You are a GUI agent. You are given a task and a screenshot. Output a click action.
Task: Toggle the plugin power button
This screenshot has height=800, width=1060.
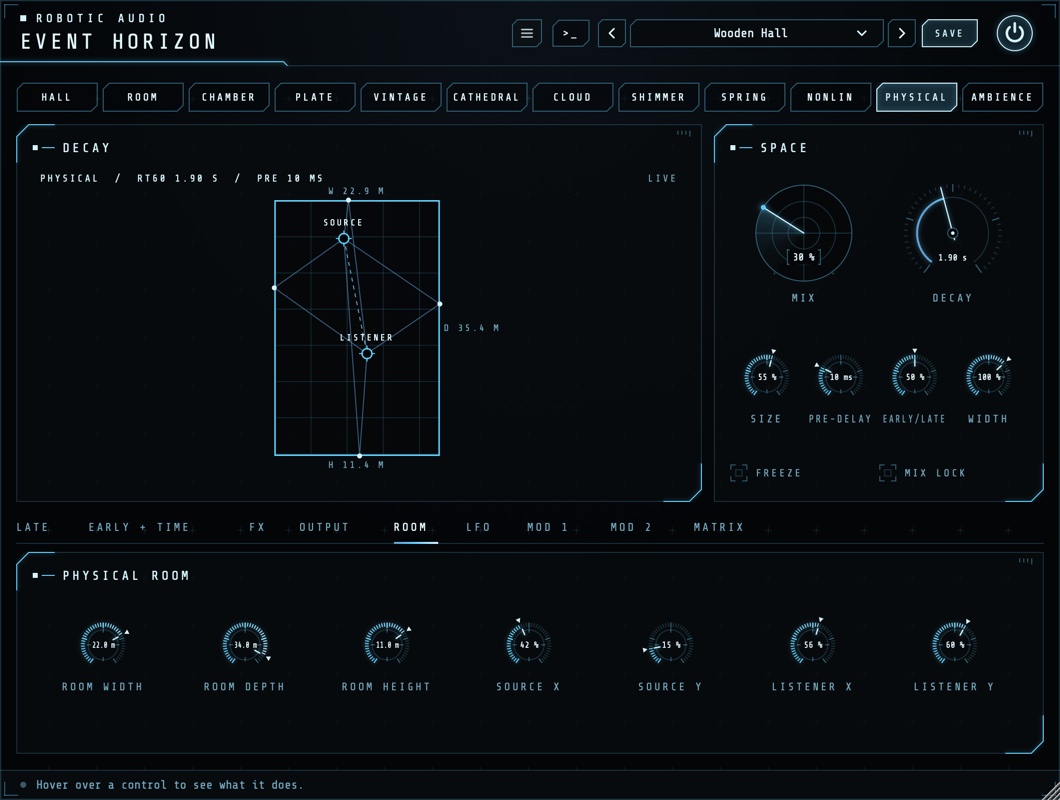(1014, 33)
